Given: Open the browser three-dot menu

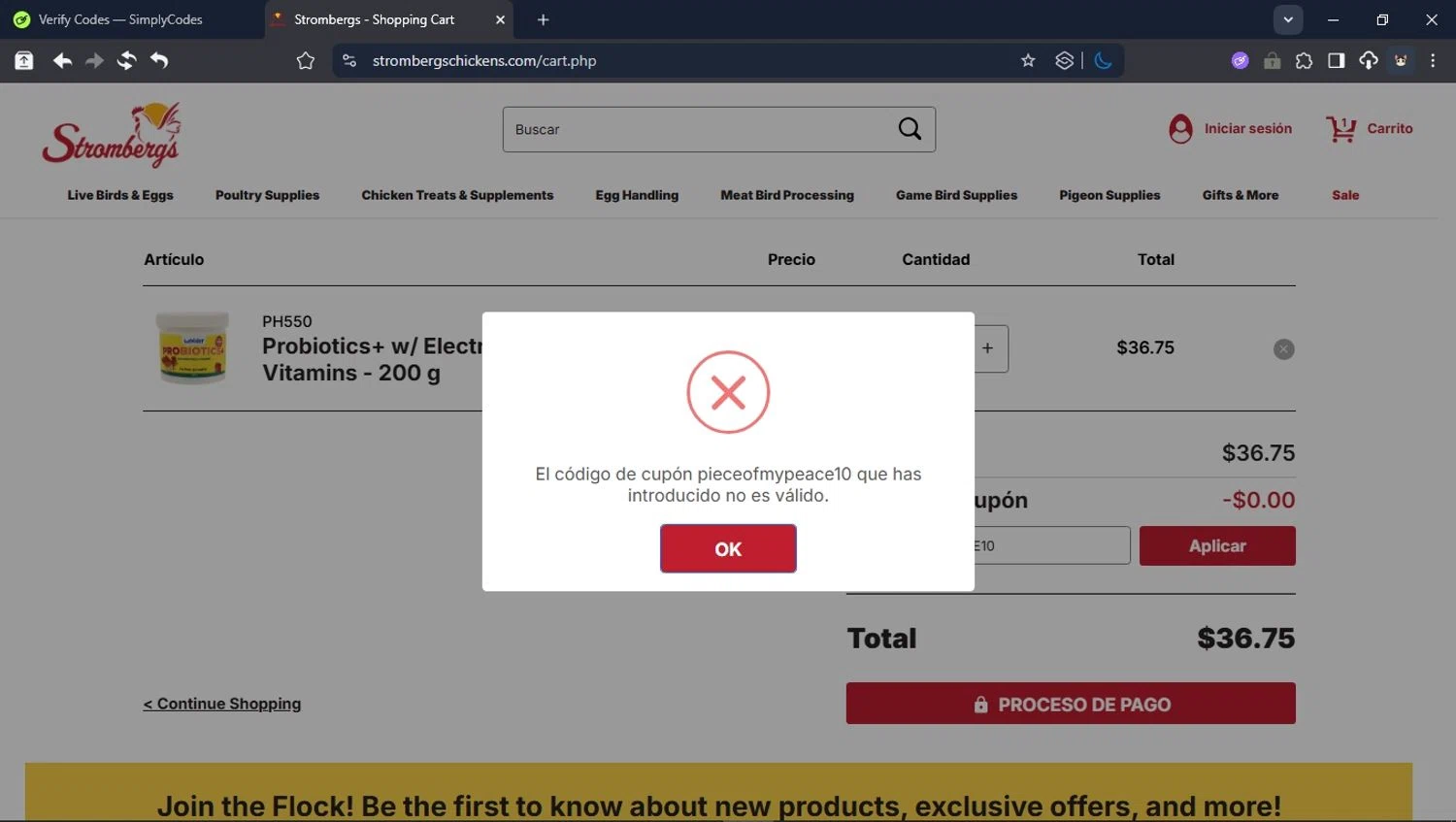Looking at the screenshot, I should point(1433,60).
